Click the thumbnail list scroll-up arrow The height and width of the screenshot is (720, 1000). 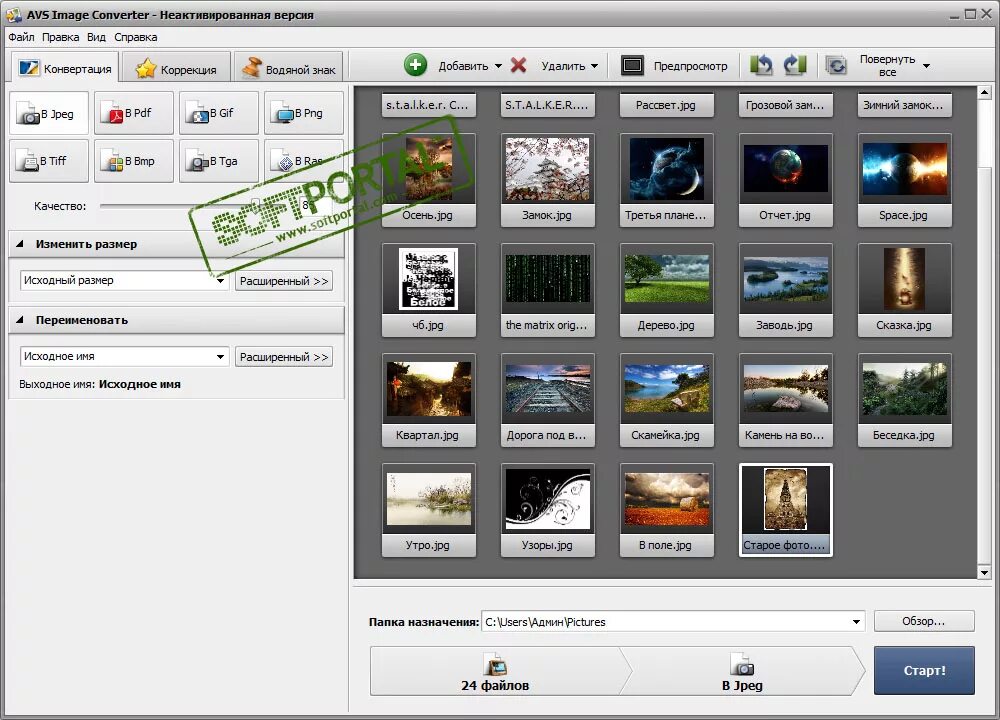(984, 93)
